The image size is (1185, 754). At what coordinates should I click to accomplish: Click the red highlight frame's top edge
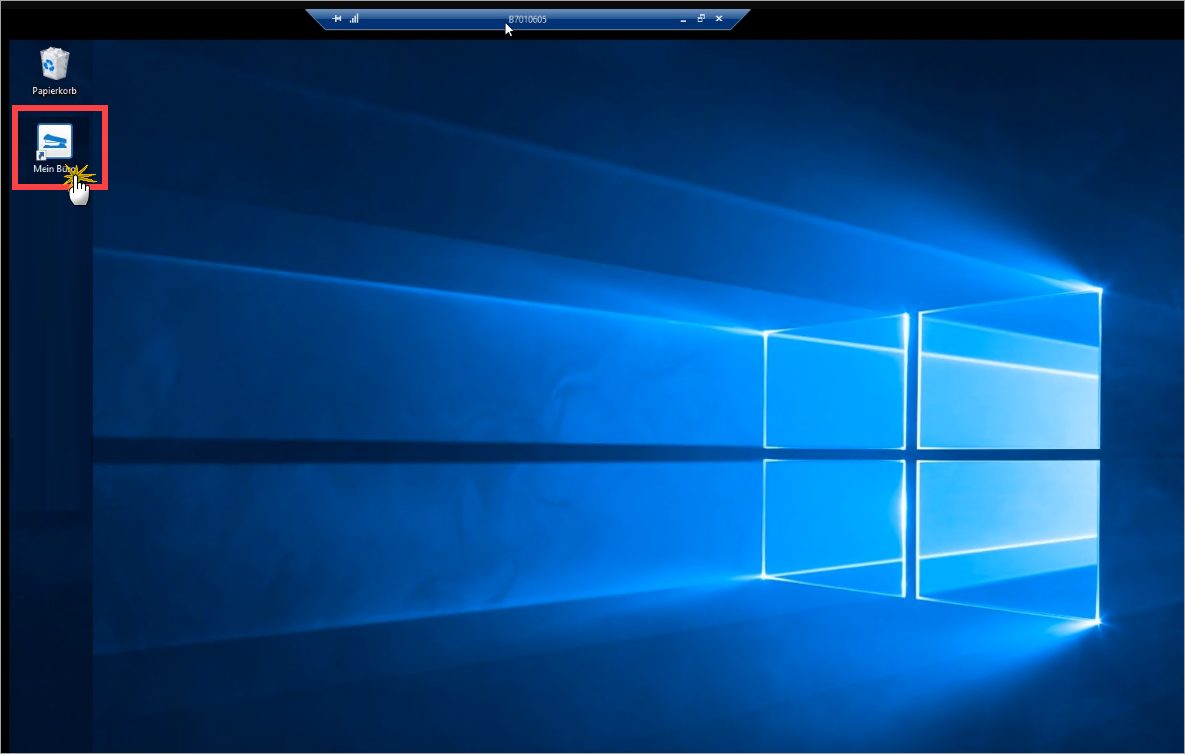click(60, 108)
